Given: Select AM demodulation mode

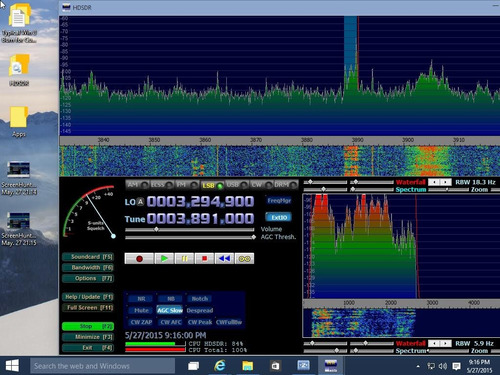Looking at the screenshot, I should (137, 185).
